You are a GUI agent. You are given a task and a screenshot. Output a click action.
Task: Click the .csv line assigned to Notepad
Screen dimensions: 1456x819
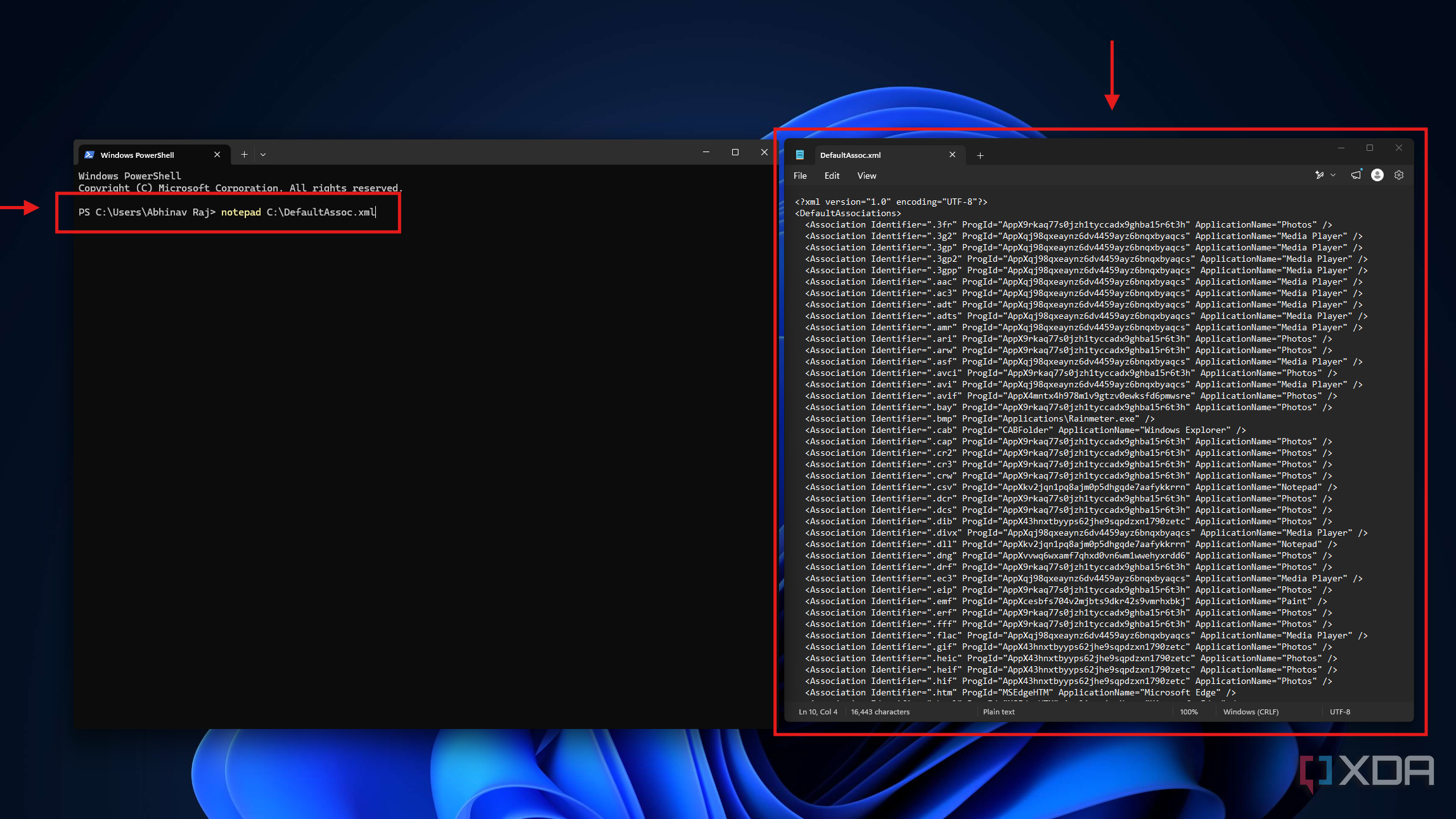(1071, 487)
